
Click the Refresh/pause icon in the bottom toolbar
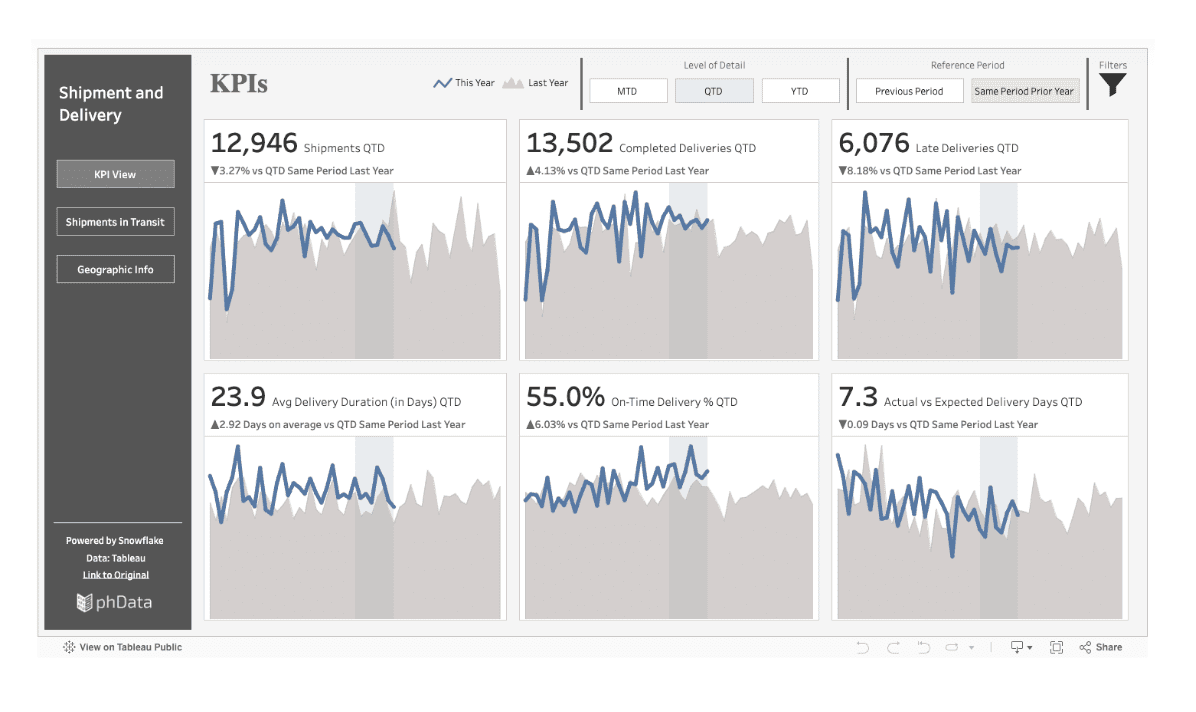click(953, 648)
